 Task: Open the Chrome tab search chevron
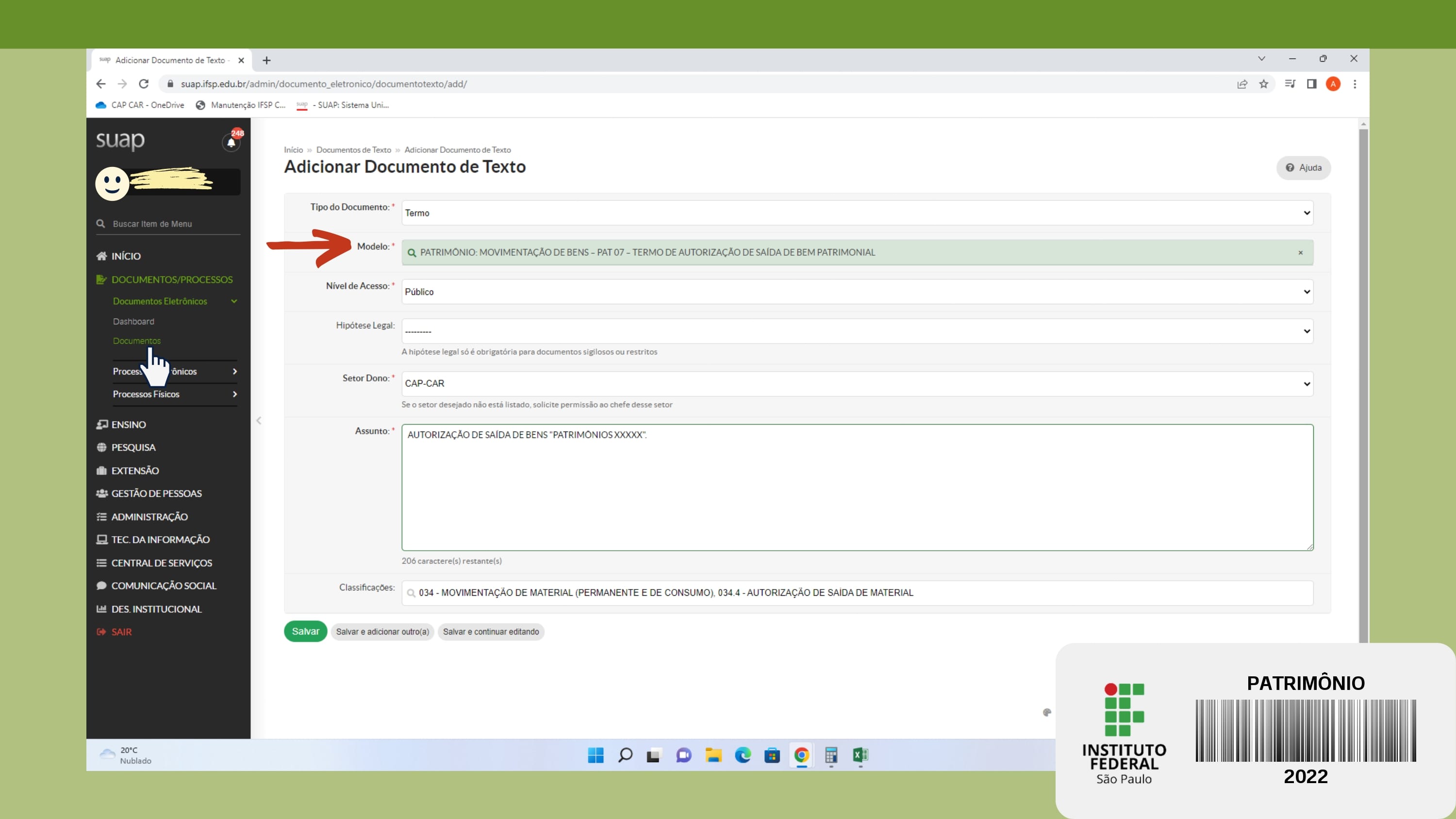pyautogui.click(x=1261, y=59)
